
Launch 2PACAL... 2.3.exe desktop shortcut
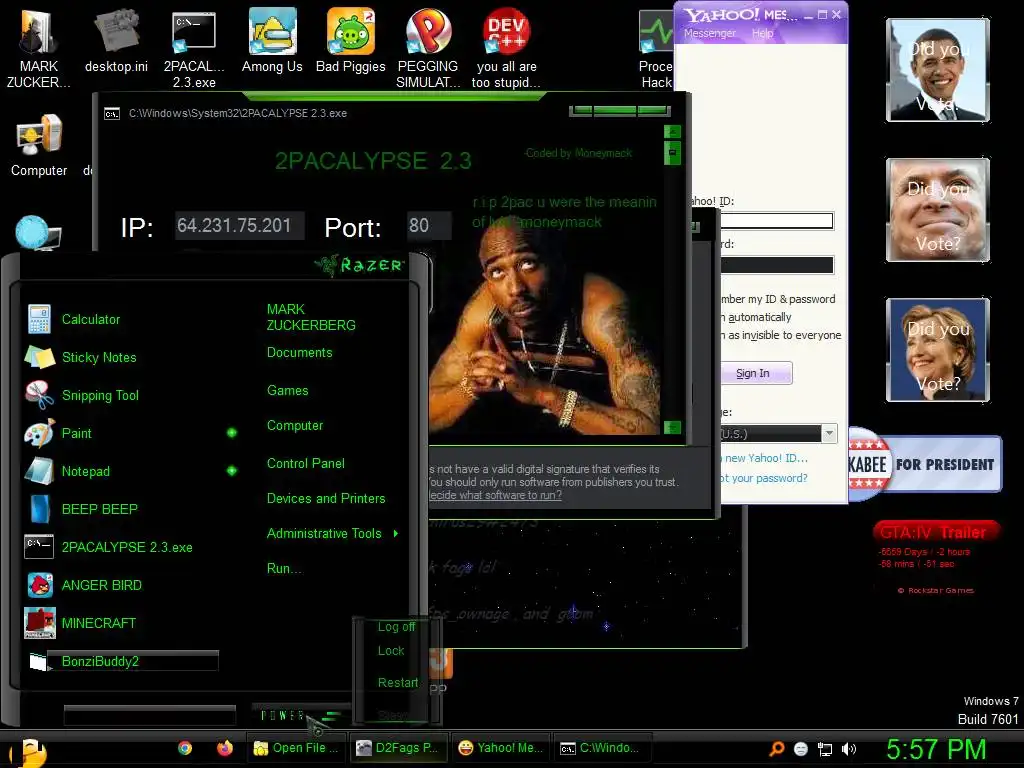[194, 47]
